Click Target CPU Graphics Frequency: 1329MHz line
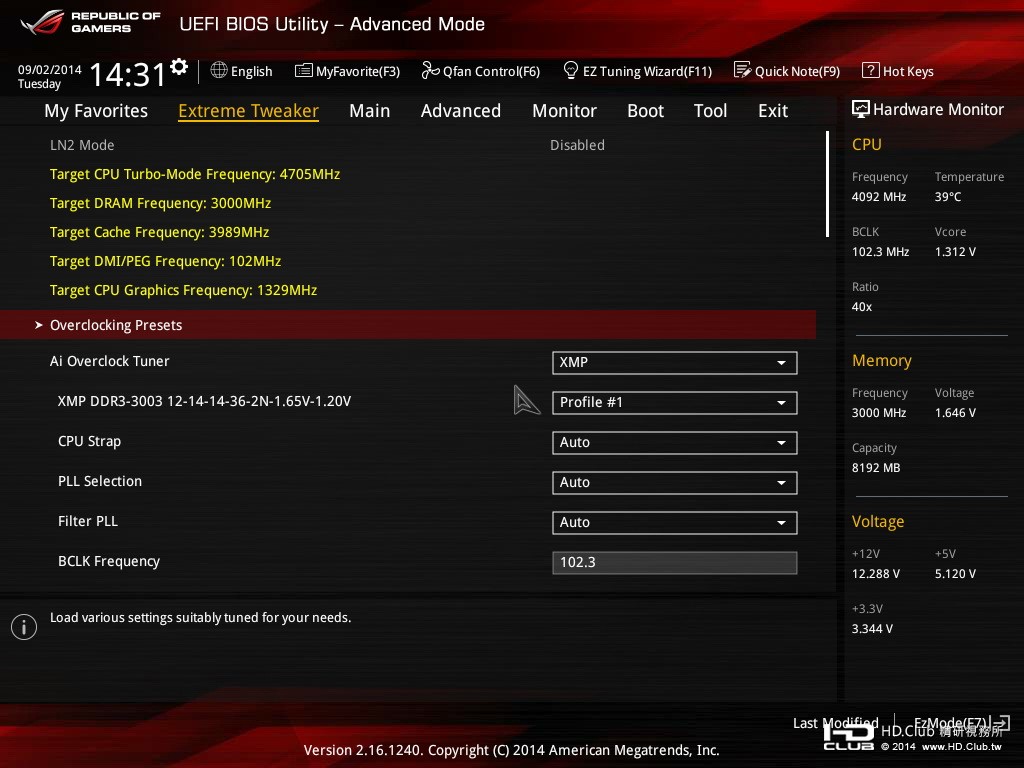Image resolution: width=1024 pixels, height=768 pixels. (184, 290)
